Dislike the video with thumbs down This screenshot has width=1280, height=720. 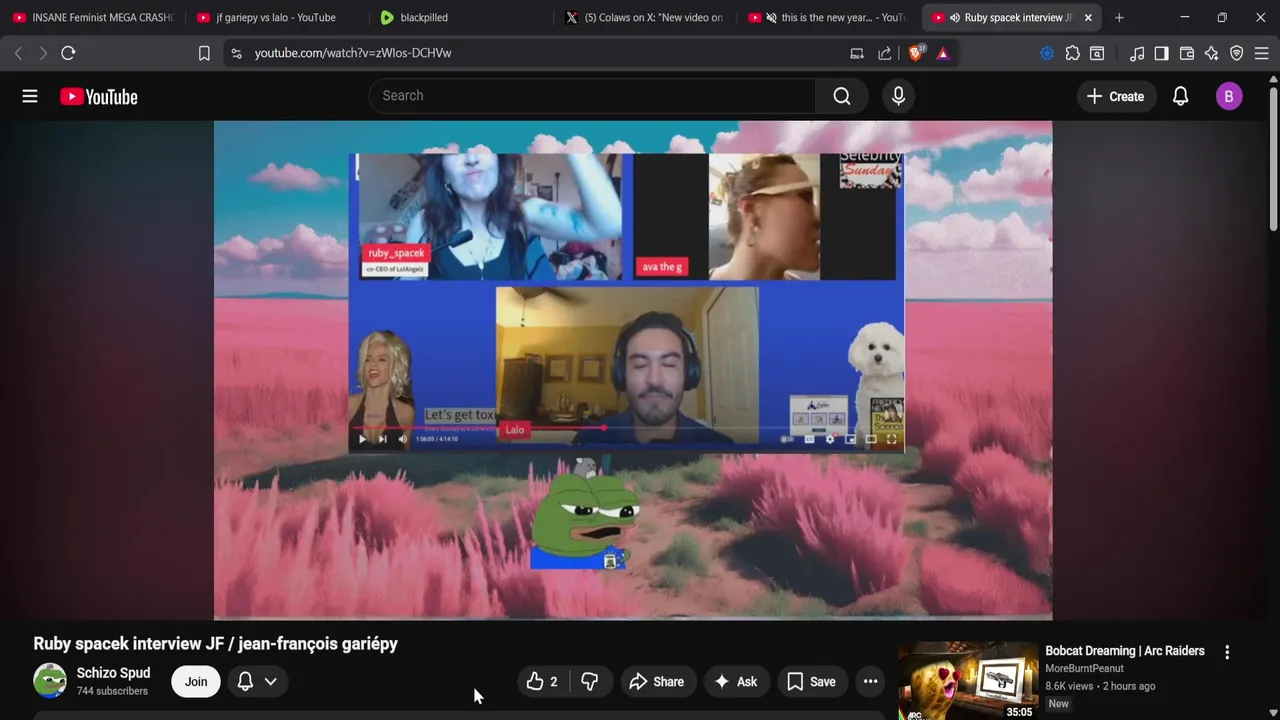[x=590, y=682]
